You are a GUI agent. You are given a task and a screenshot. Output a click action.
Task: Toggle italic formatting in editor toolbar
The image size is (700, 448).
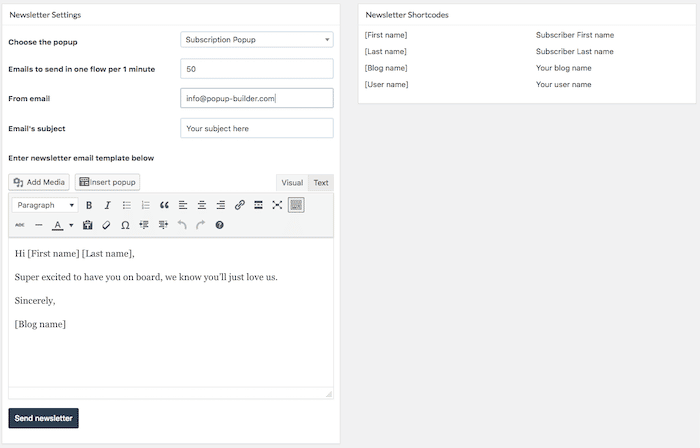pos(108,205)
